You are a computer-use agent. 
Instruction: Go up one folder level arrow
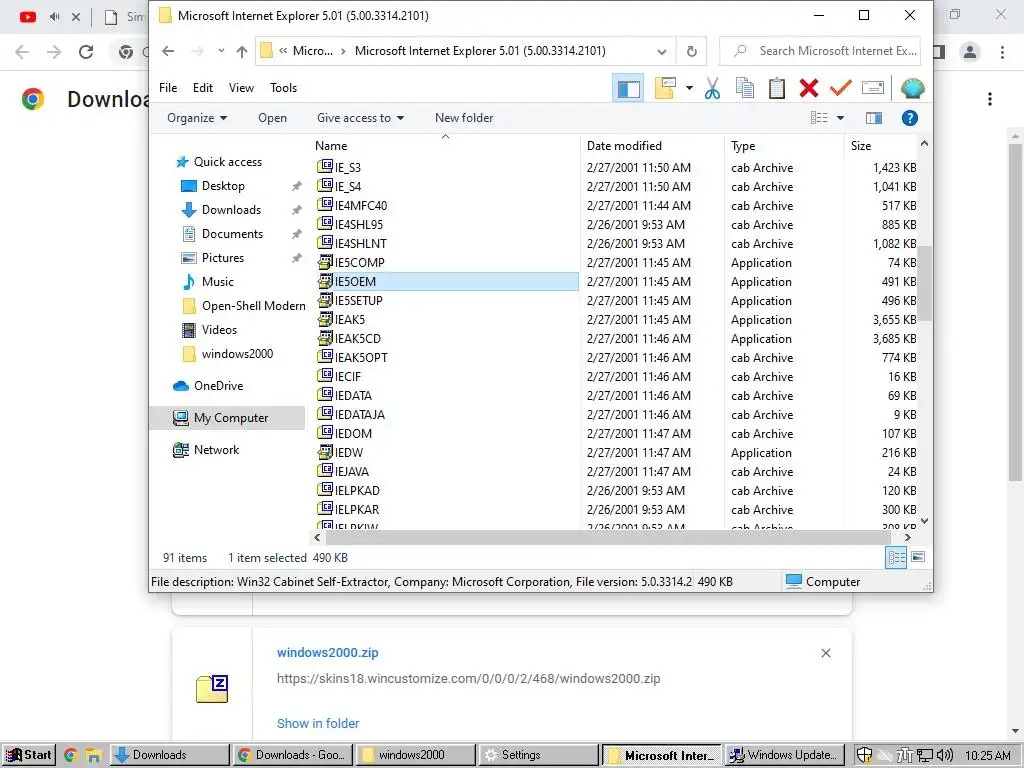coord(242,51)
